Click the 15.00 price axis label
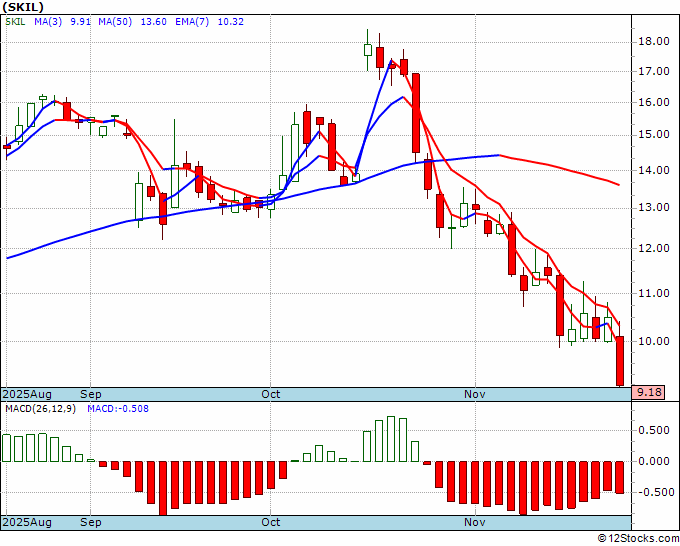This screenshot has height=546, width=680. (x=654, y=135)
